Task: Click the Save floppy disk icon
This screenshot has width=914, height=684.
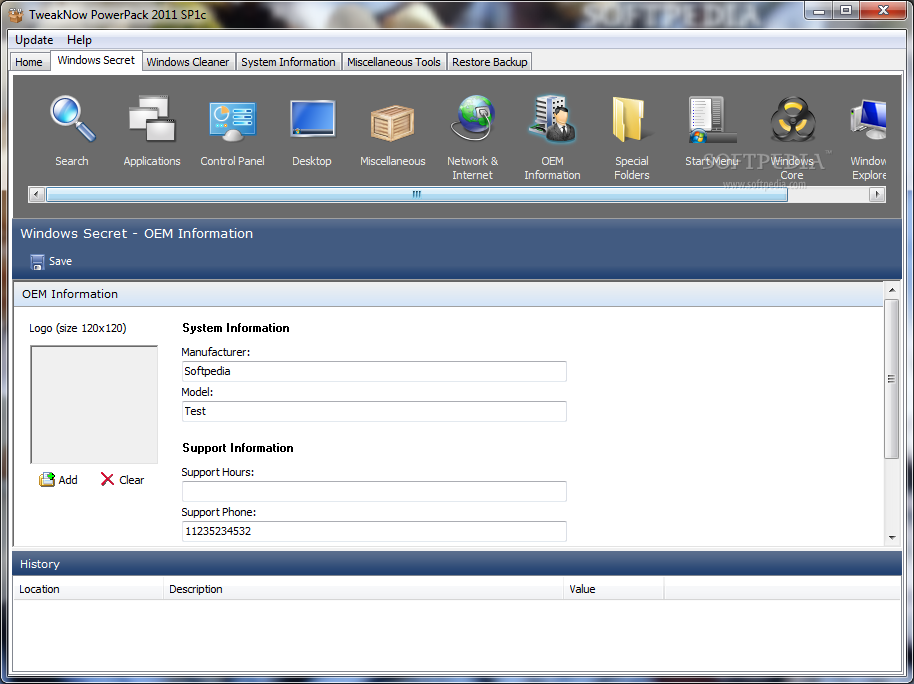Action: tap(37, 262)
